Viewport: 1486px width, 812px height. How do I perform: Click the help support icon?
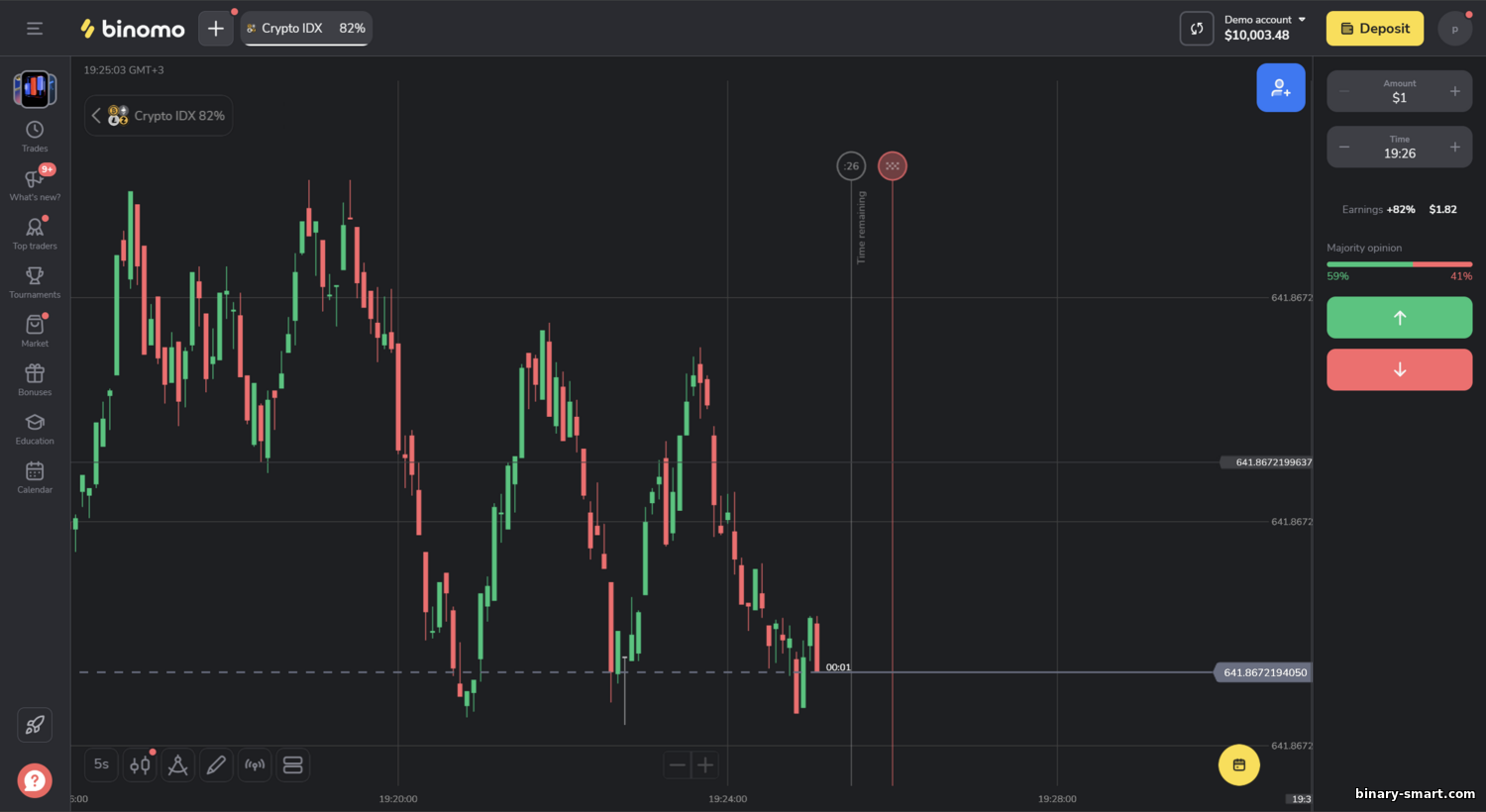click(35, 780)
